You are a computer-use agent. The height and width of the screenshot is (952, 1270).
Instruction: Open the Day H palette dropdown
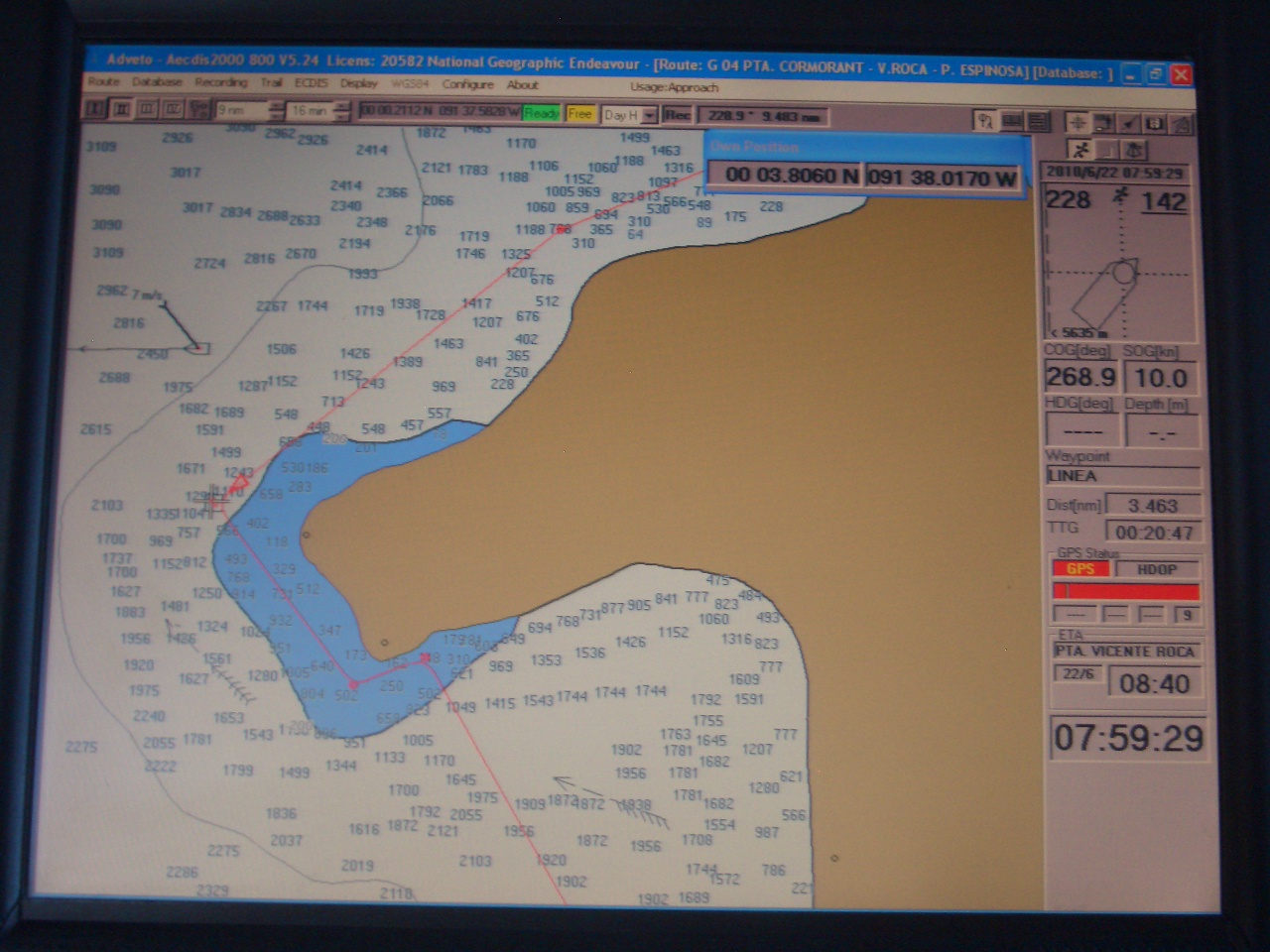coord(649,116)
